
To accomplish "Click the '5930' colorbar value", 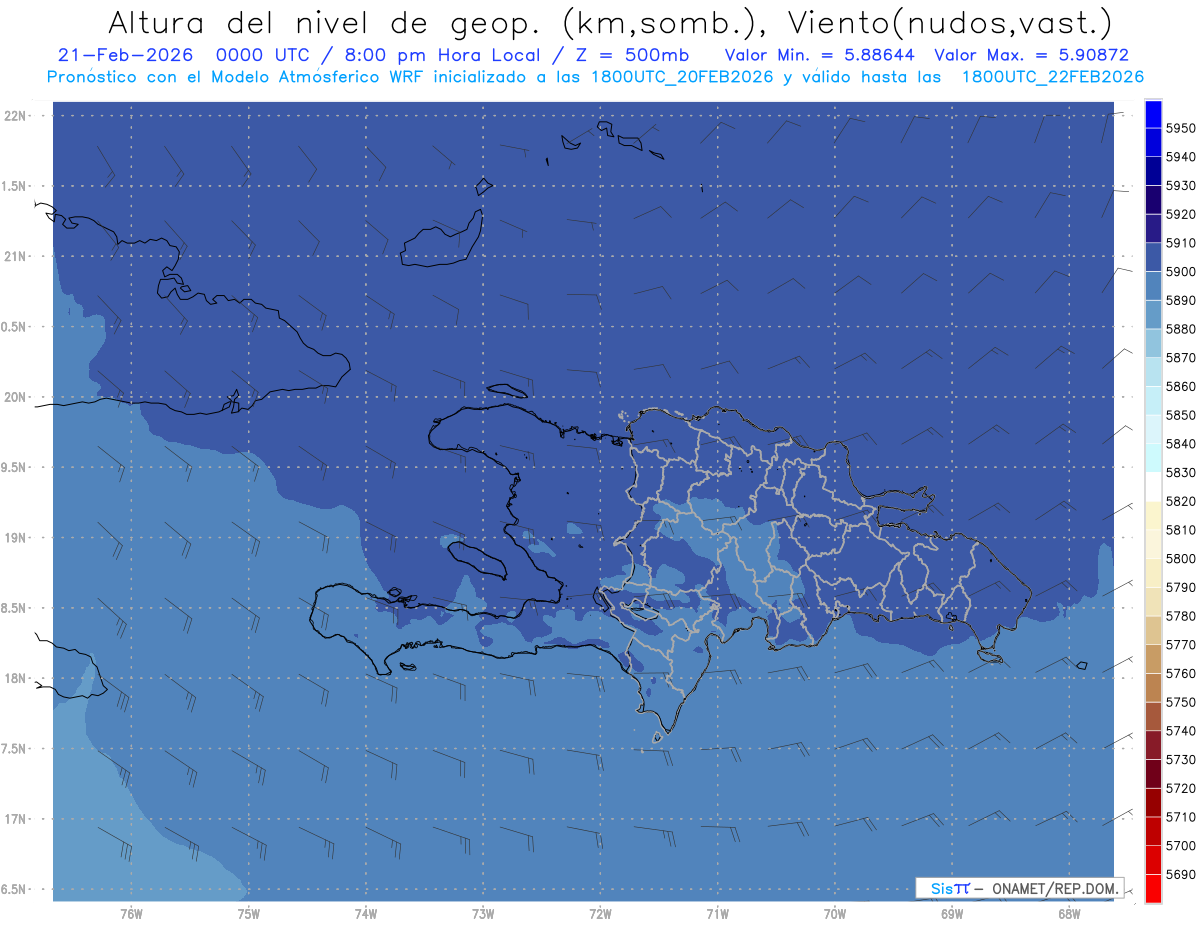I will pos(1181,186).
